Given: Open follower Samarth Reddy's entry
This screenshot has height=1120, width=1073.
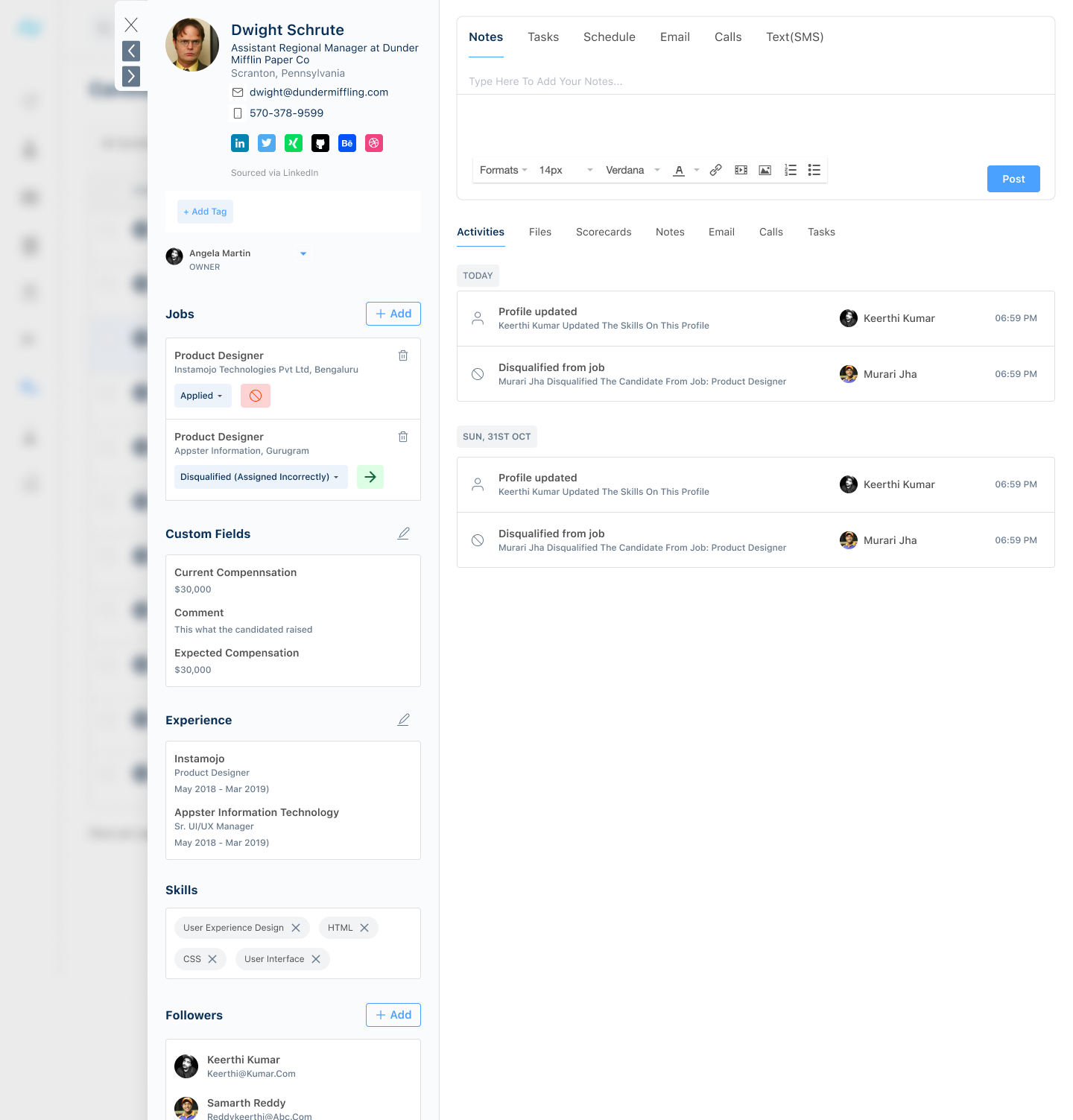Looking at the screenshot, I should click(x=293, y=1107).
